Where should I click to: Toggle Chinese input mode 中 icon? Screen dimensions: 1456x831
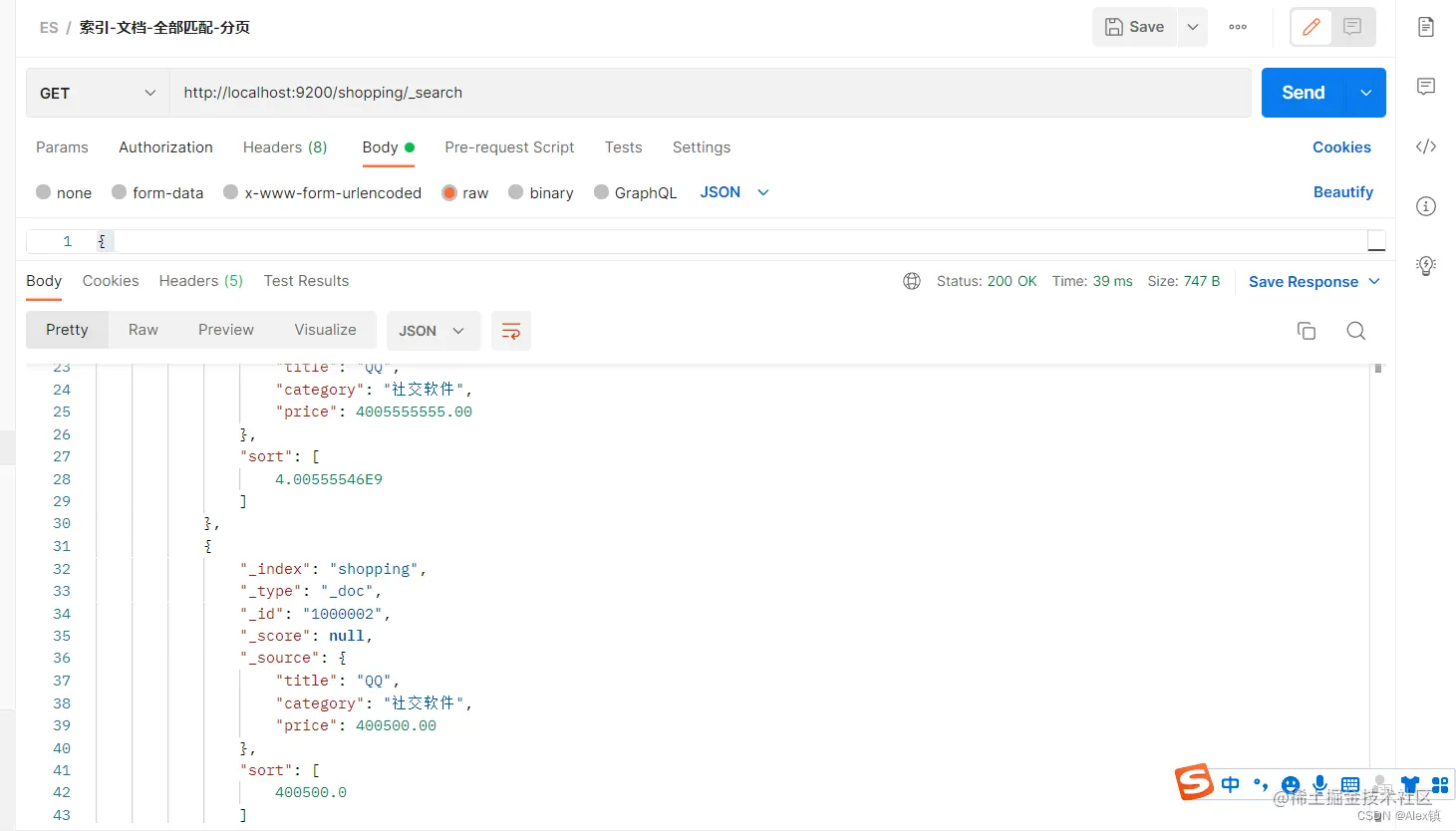tap(1231, 784)
